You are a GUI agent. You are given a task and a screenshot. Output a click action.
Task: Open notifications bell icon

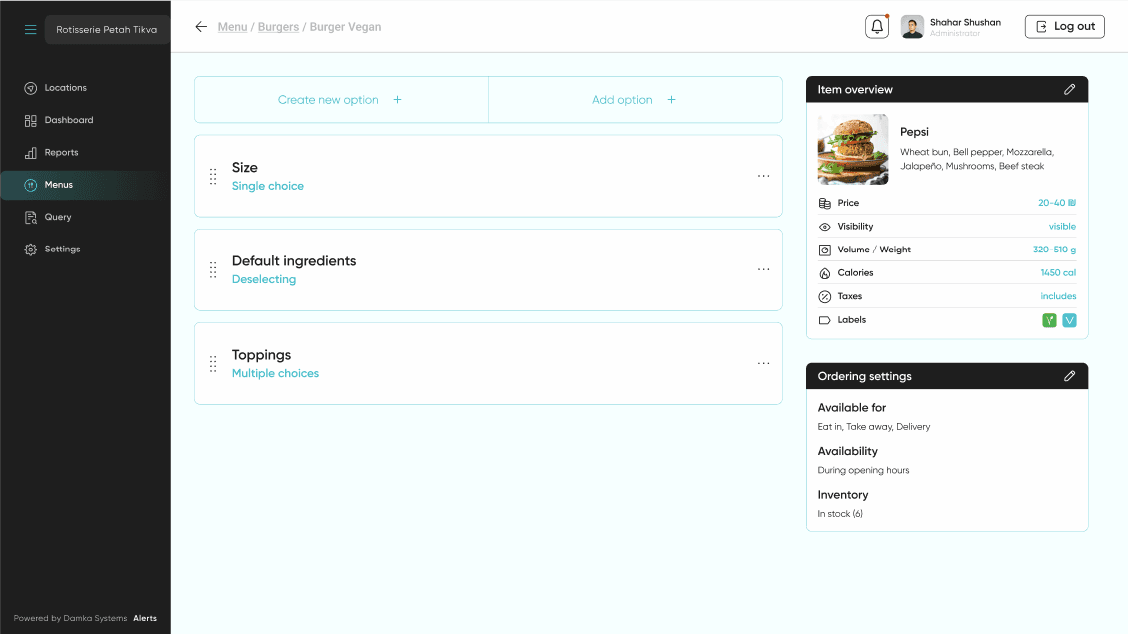coord(877,27)
